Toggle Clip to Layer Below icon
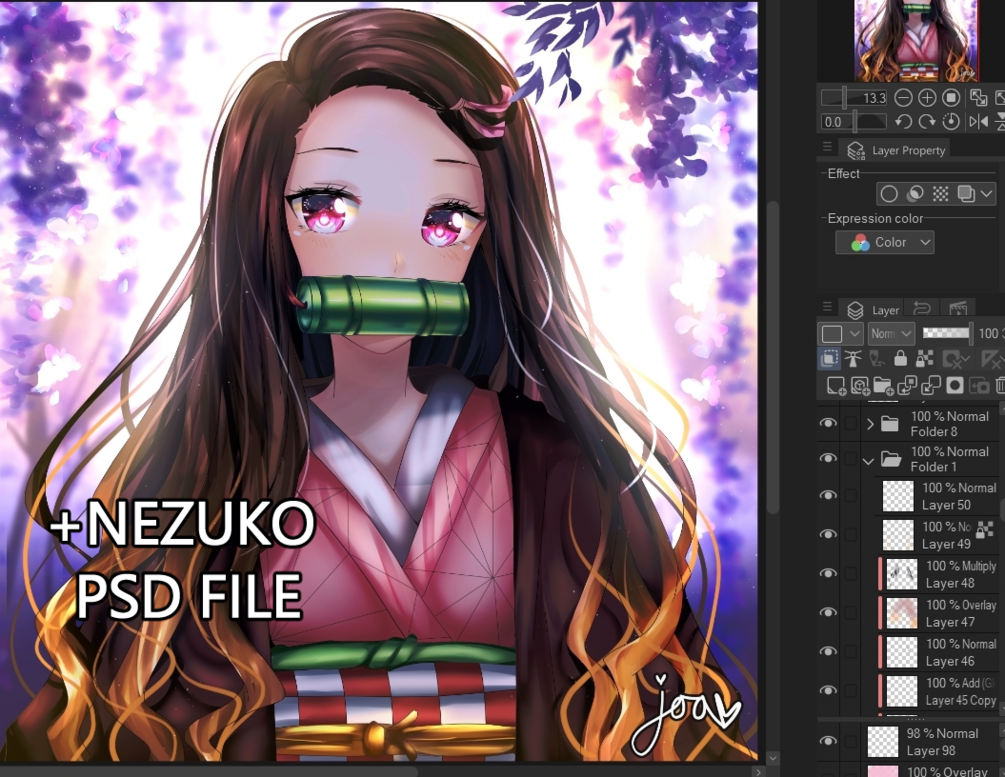1005x777 pixels. click(829, 359)
